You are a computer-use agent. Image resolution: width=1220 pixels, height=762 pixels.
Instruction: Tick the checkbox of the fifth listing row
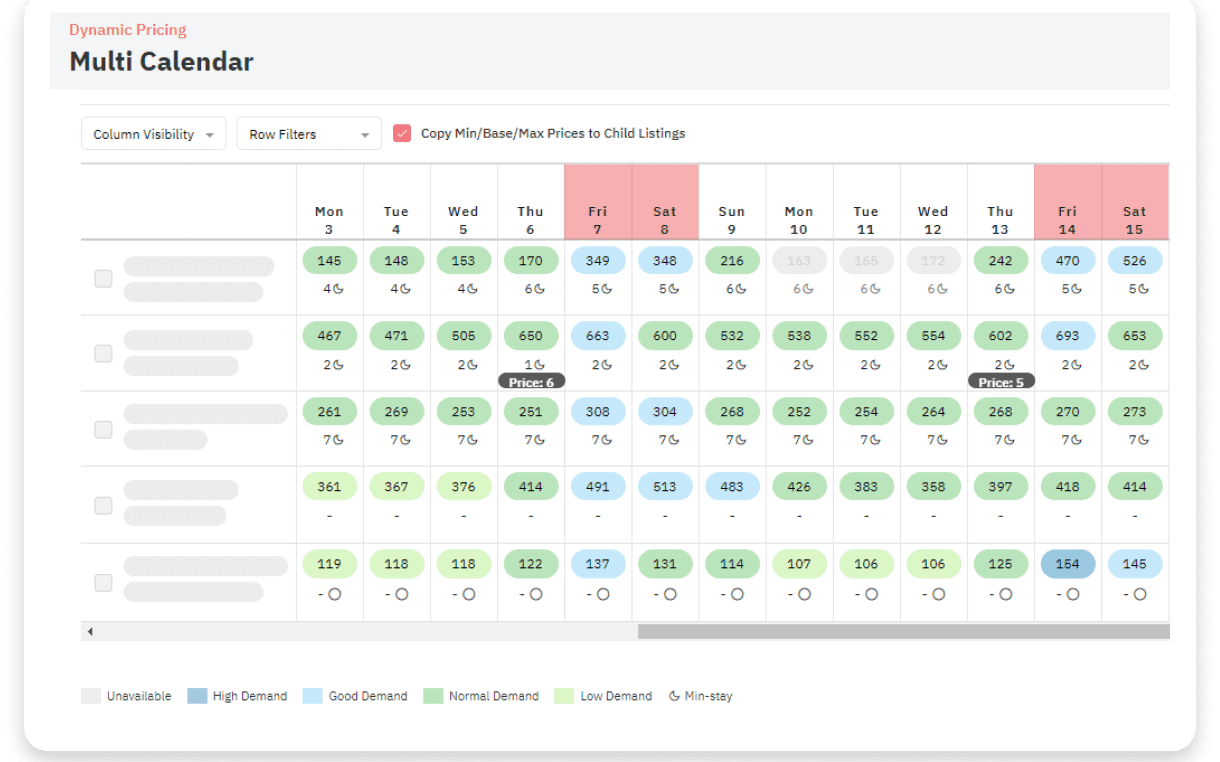(103, 582)
